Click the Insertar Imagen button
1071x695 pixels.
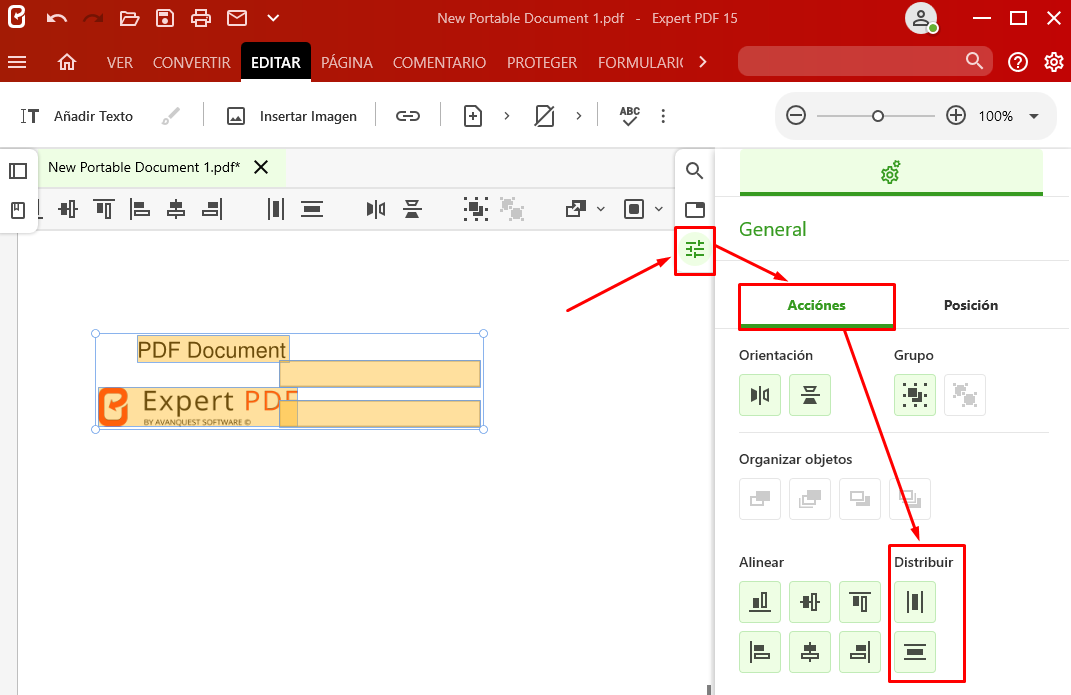[x=292, y=116]
